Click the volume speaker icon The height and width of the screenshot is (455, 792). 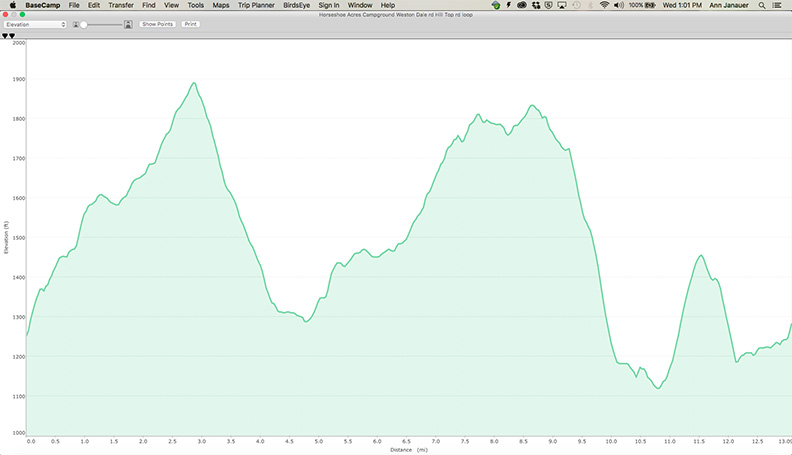pyautogui.click(x=619, y=5)
